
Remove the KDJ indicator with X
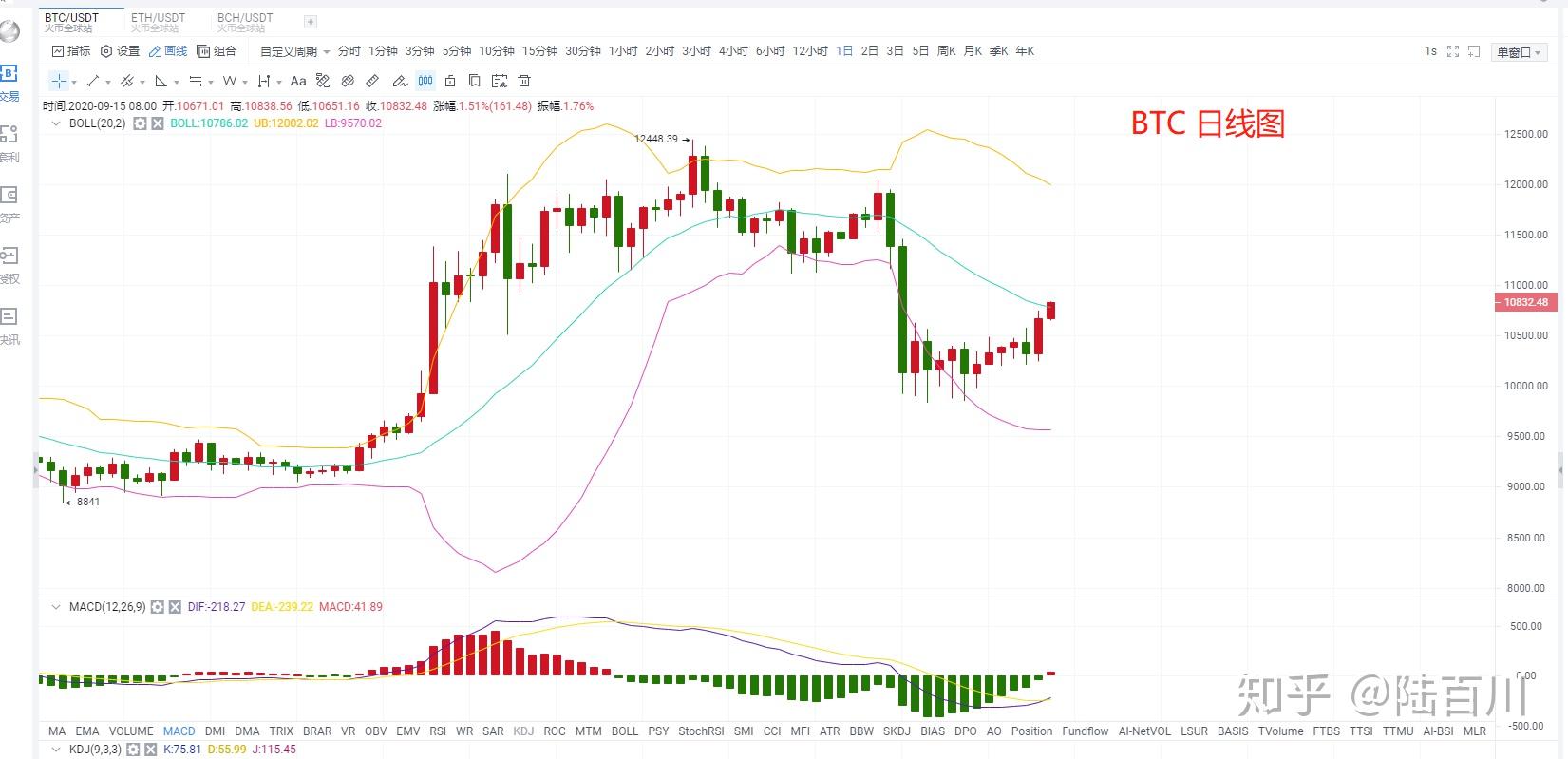[x=152, y=750]
